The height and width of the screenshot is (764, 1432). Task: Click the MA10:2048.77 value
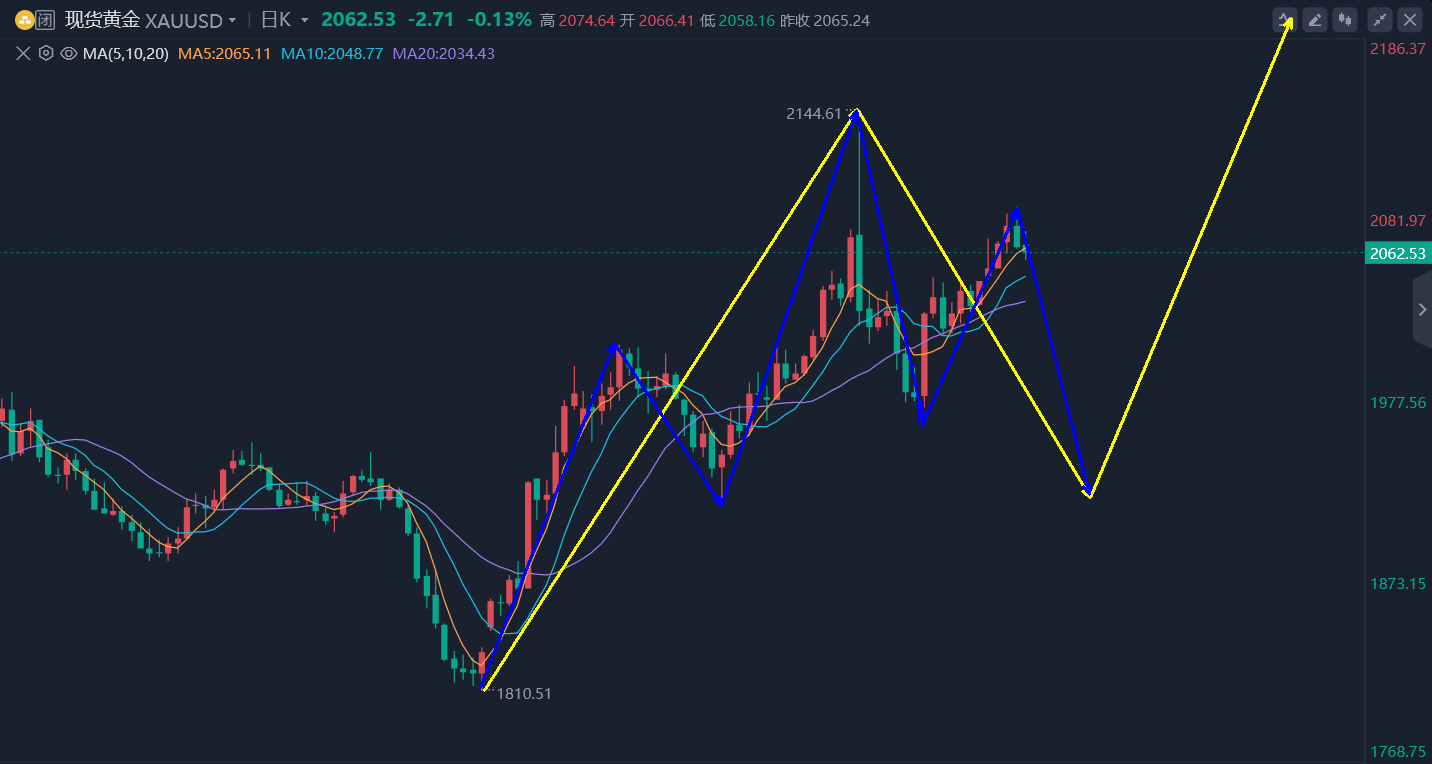[x=332, y=54]
